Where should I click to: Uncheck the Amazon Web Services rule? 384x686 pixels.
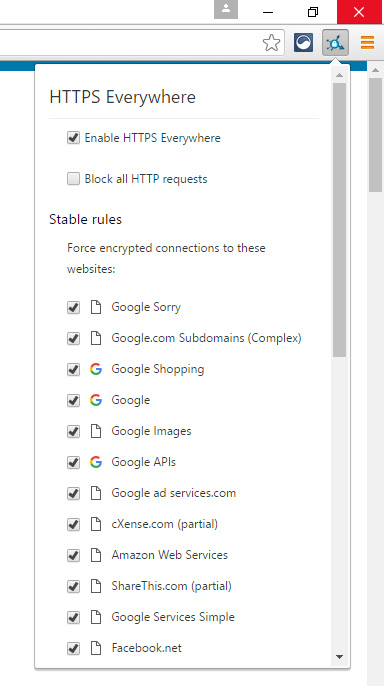coord(73,555)
